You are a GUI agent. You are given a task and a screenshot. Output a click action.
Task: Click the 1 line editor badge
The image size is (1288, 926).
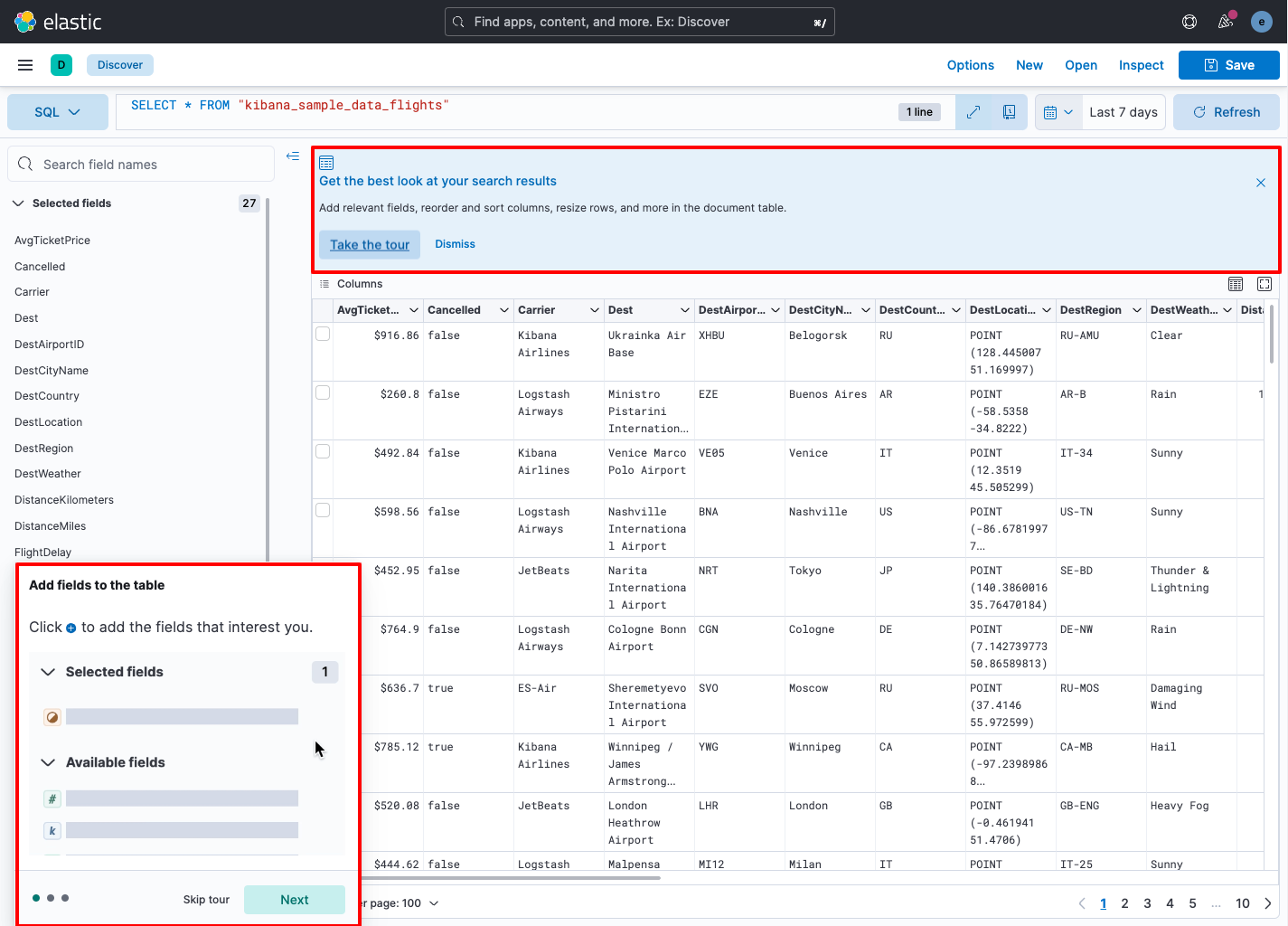[x=919, y=112]
